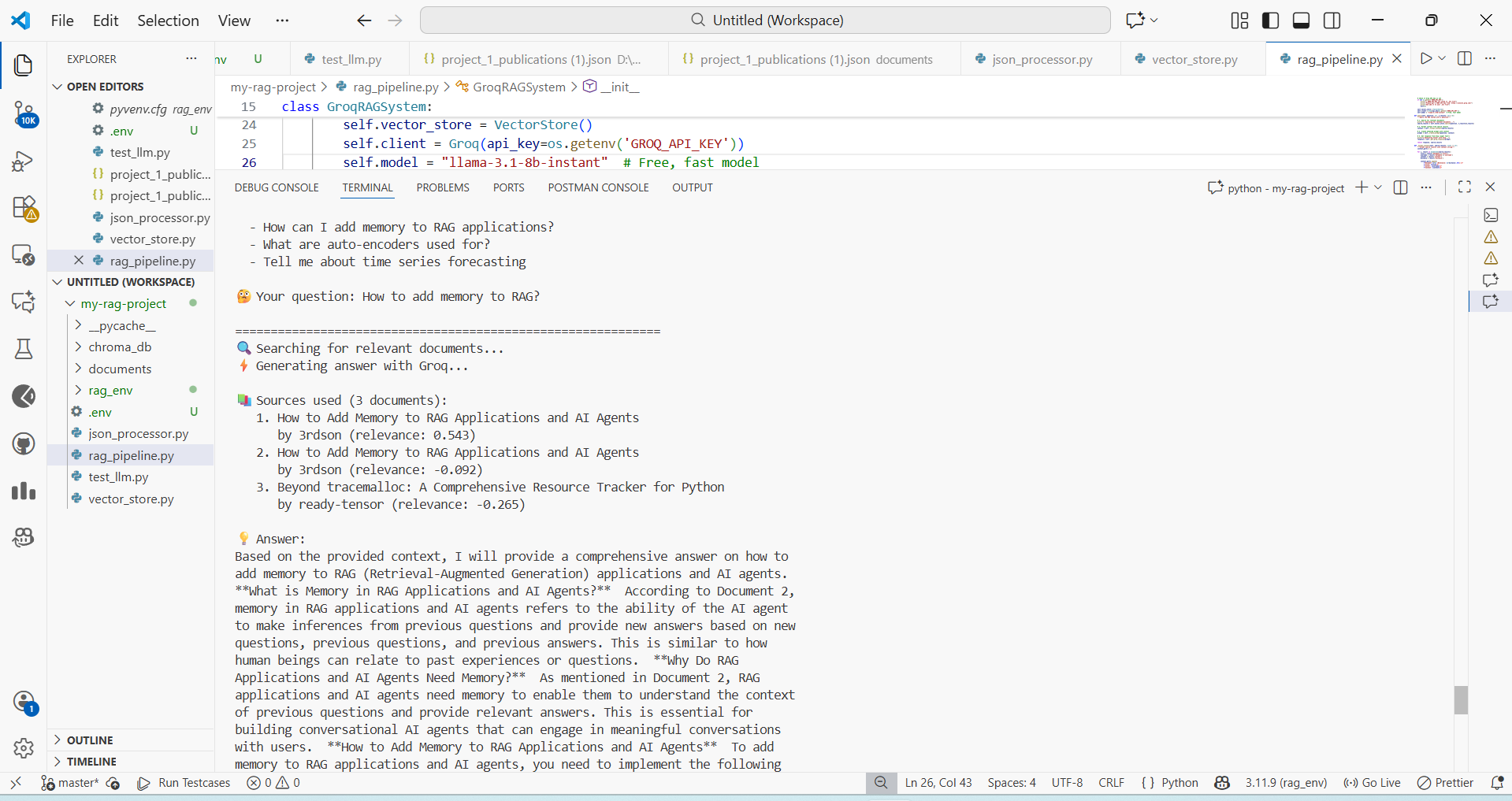Open the Run and Debug view

24,162
